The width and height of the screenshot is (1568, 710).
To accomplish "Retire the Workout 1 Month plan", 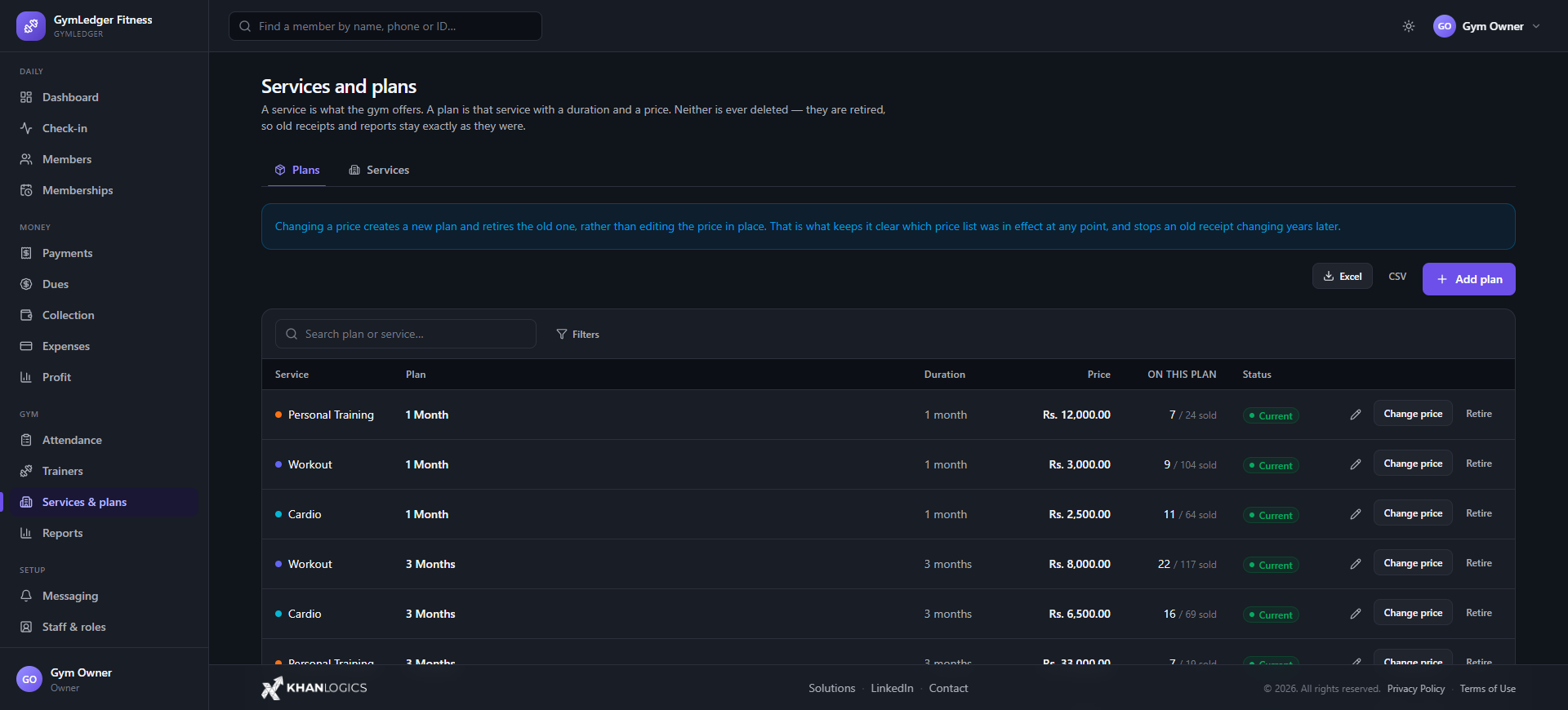I will (1479, 464).
